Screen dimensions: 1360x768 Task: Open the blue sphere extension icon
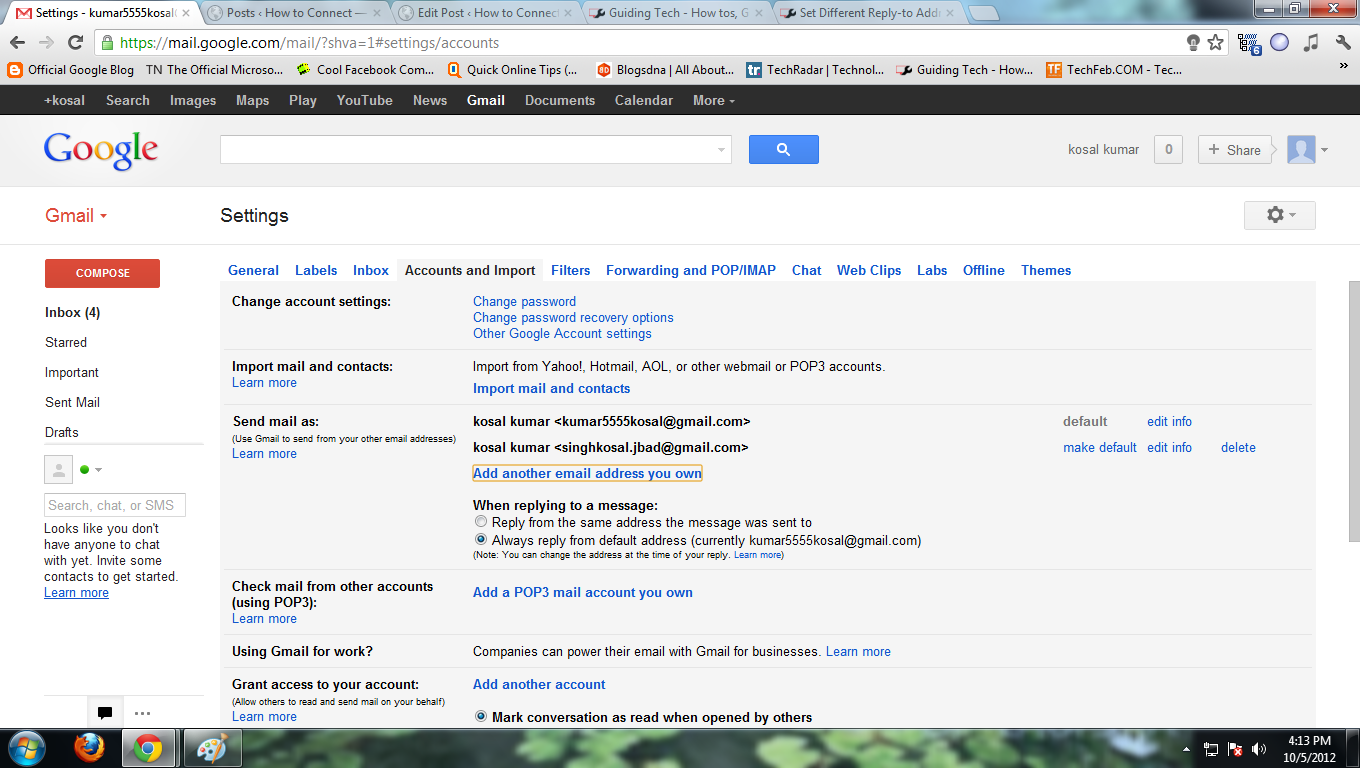coord(1280,43)
